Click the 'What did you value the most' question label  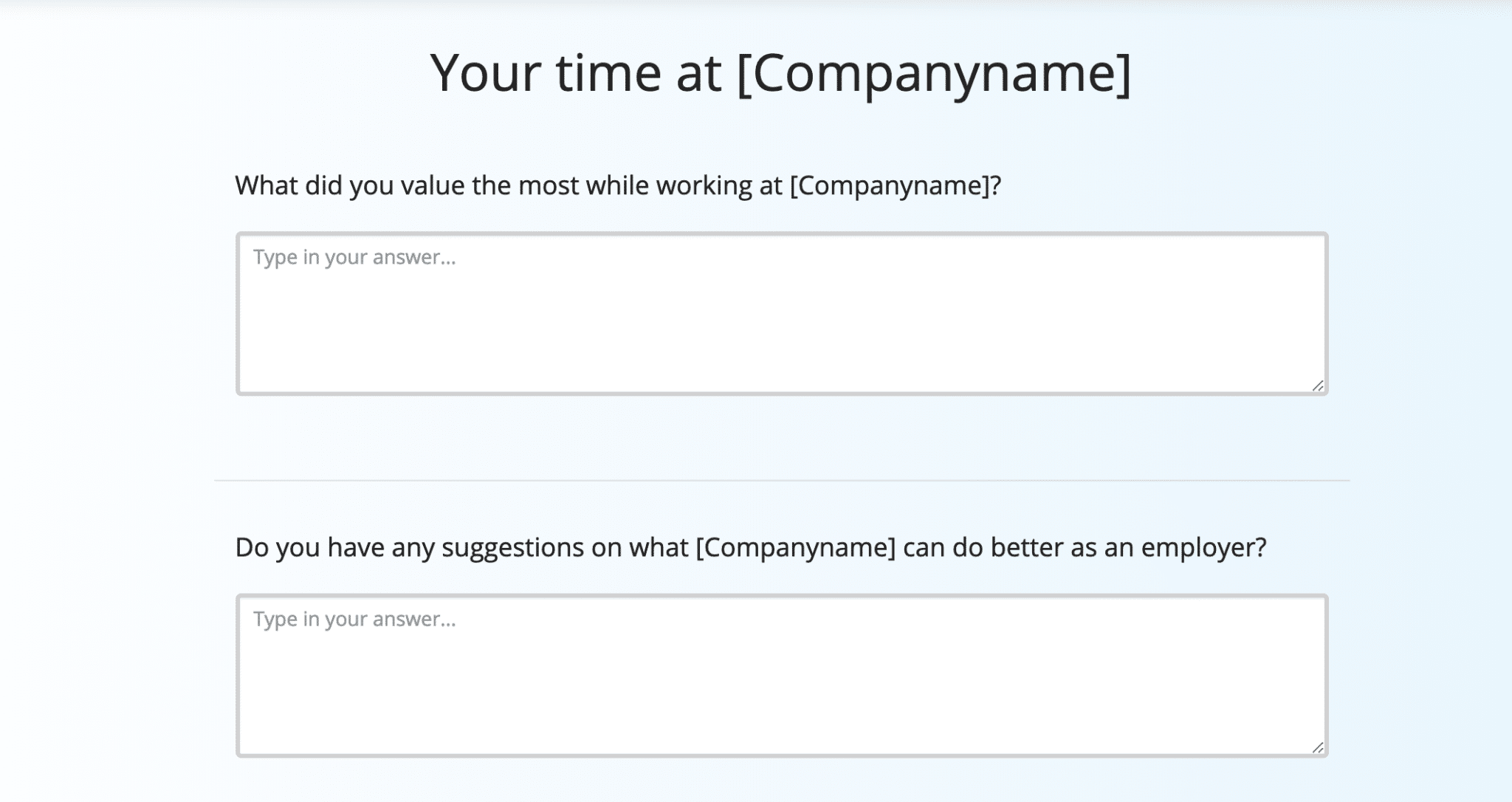point(618,185)
